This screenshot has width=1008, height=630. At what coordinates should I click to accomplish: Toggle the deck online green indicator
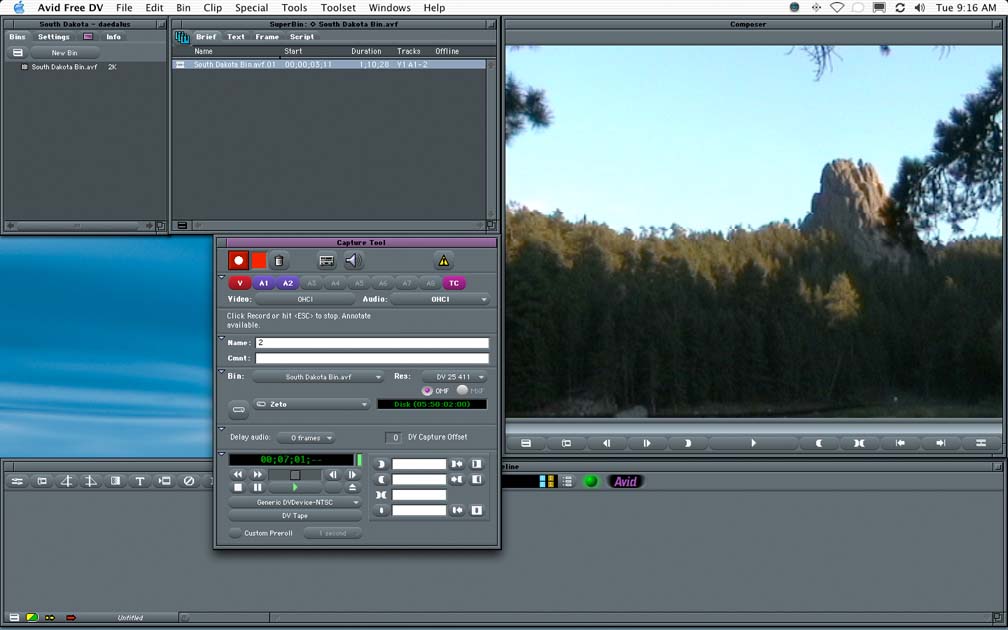coord(359,460)
